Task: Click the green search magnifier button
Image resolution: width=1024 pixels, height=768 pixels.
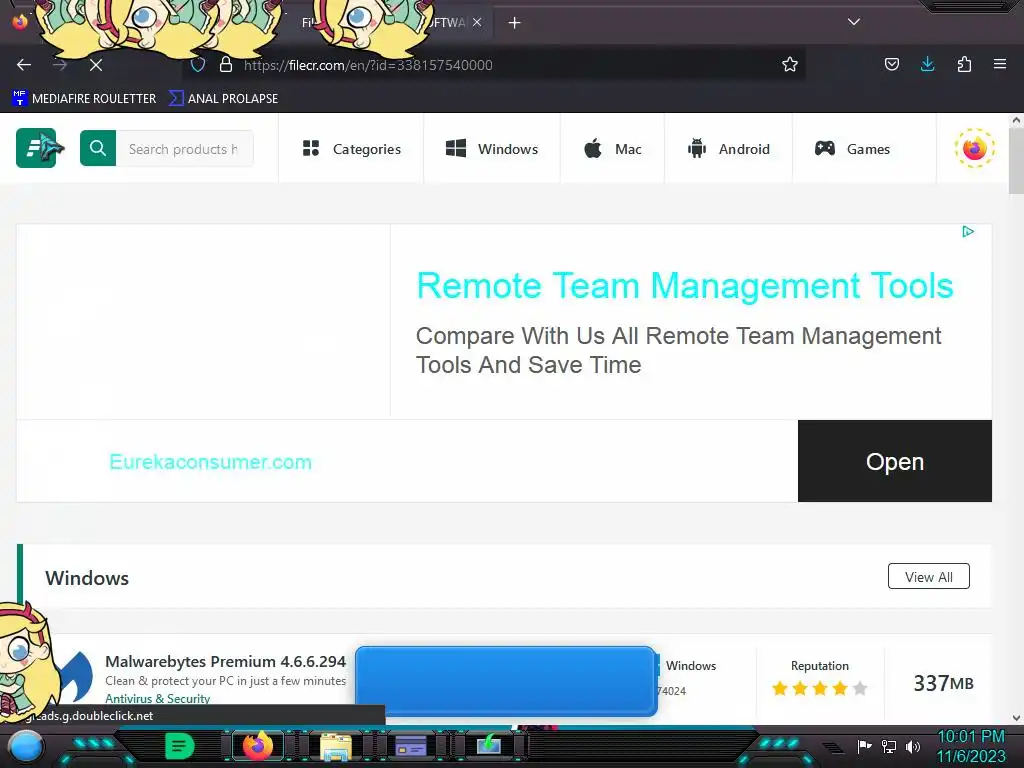Action: (98, 148)
